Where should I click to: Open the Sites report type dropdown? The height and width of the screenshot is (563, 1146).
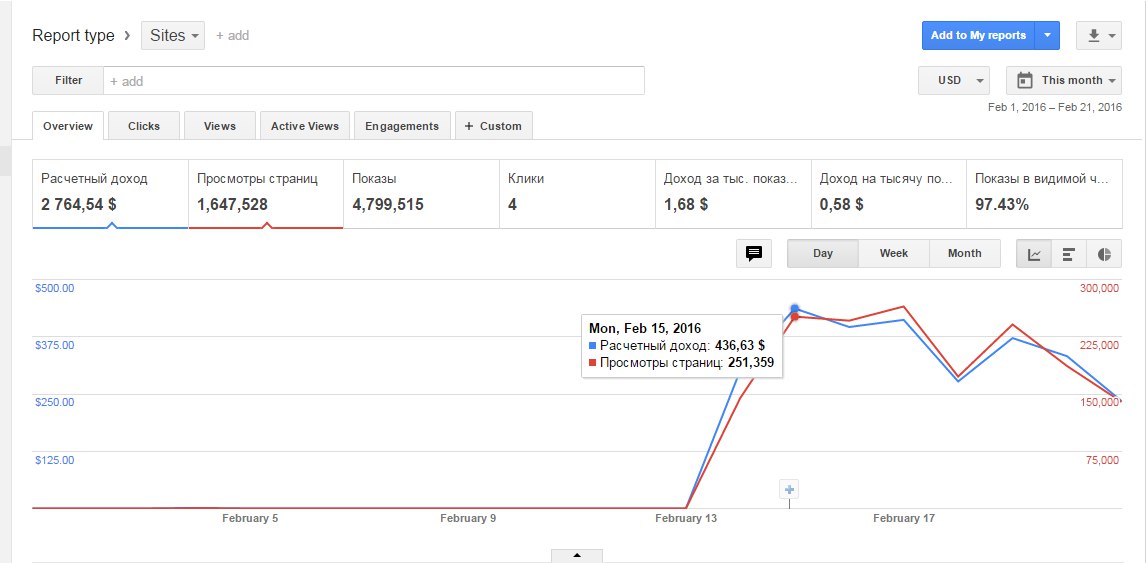point(173,36)
